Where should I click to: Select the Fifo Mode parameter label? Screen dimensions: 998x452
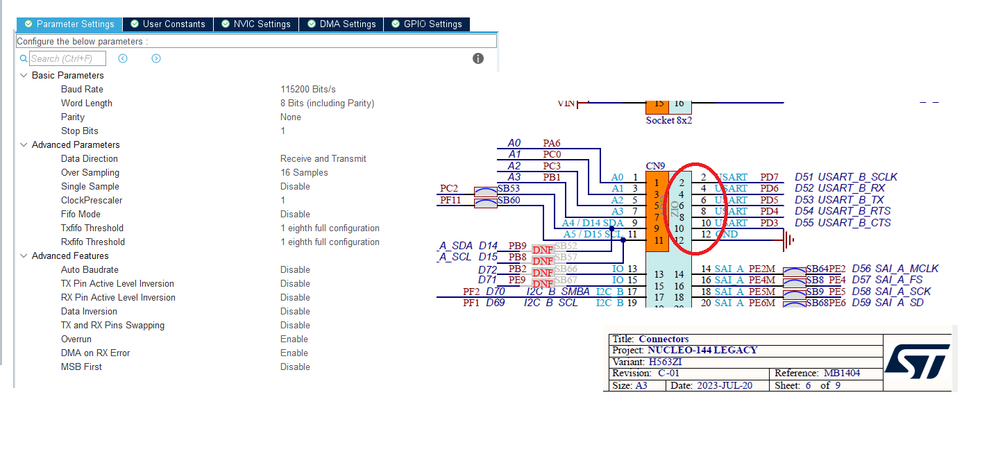tap(81, 215)
